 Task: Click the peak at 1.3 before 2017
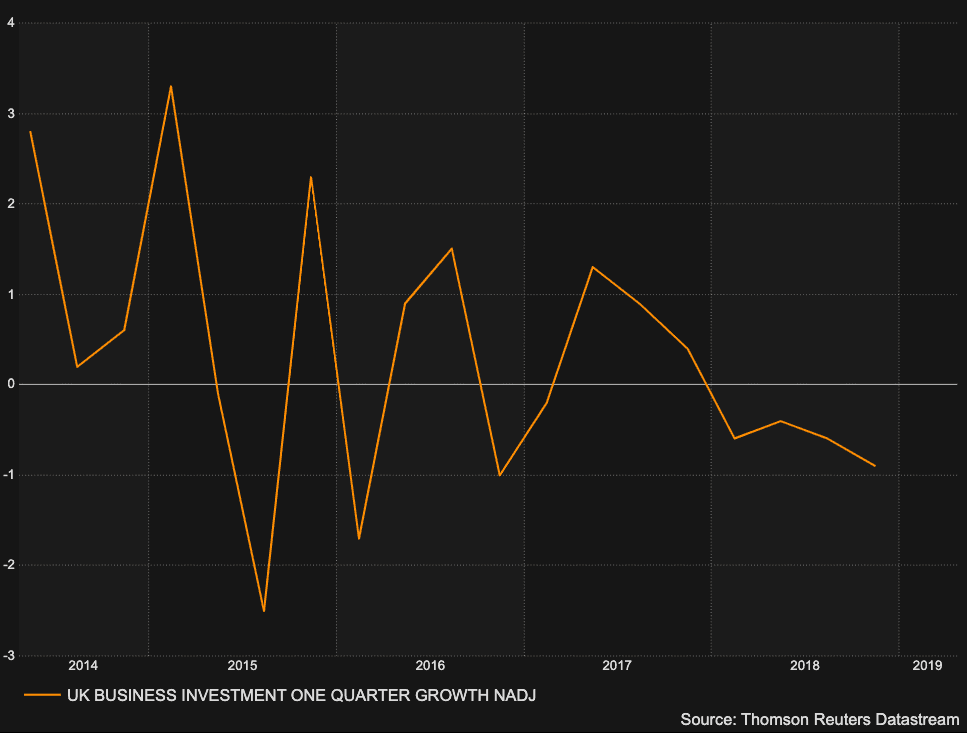(592, 266)
